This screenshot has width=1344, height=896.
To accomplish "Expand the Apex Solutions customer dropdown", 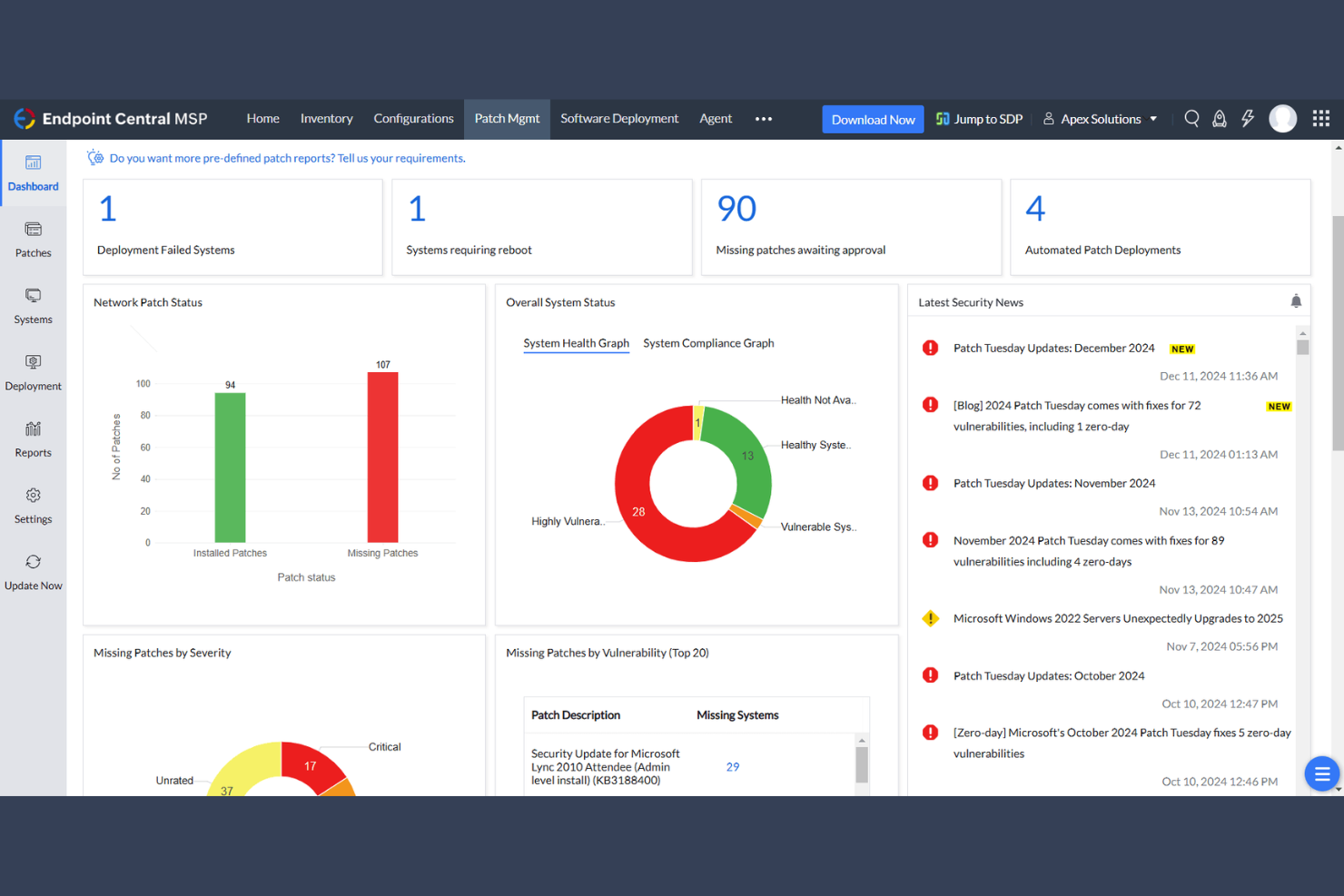I will pos(1100,119).
